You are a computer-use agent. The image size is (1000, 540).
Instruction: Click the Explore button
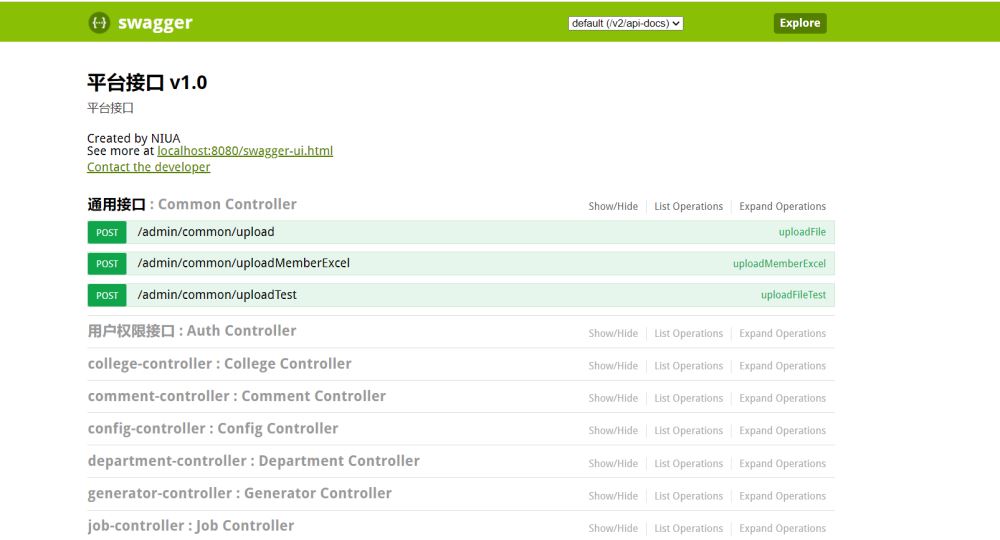point(800,23)
